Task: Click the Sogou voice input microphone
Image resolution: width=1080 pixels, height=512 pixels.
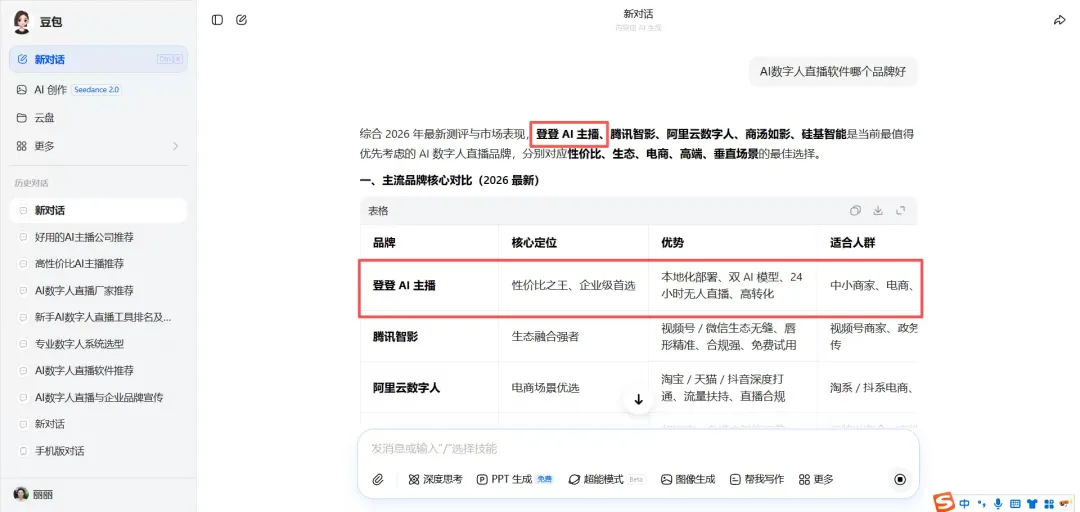Action: tap(998, 502)
